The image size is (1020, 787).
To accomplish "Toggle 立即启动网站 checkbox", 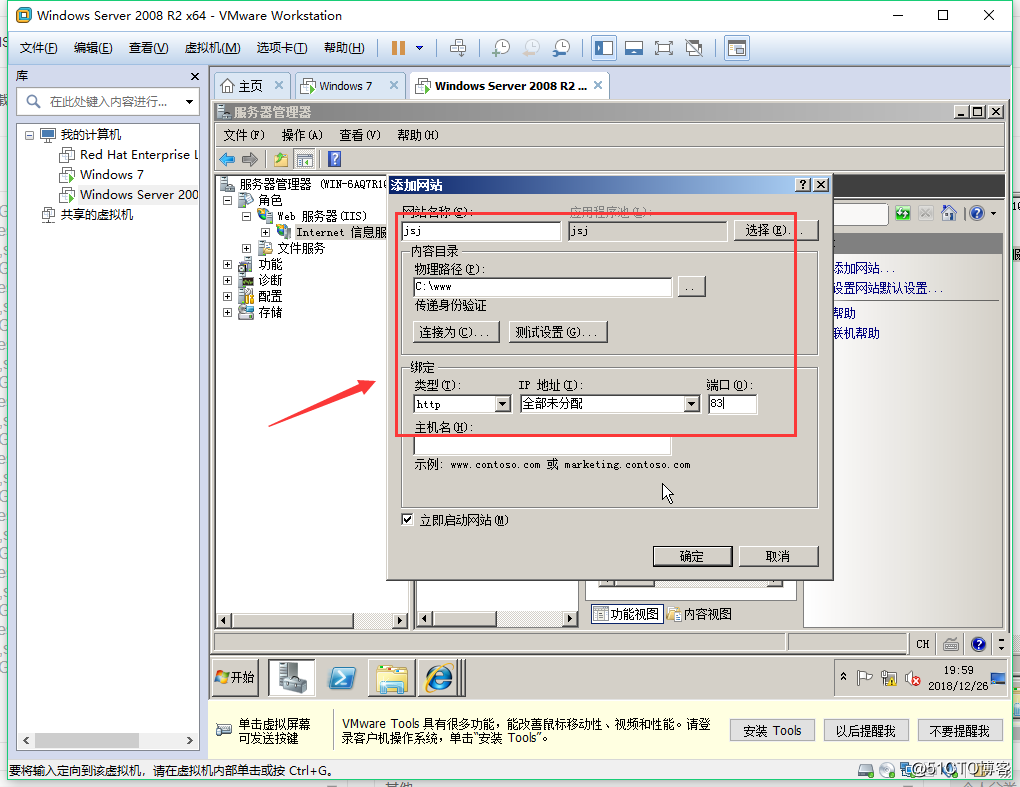I will 407,520.
